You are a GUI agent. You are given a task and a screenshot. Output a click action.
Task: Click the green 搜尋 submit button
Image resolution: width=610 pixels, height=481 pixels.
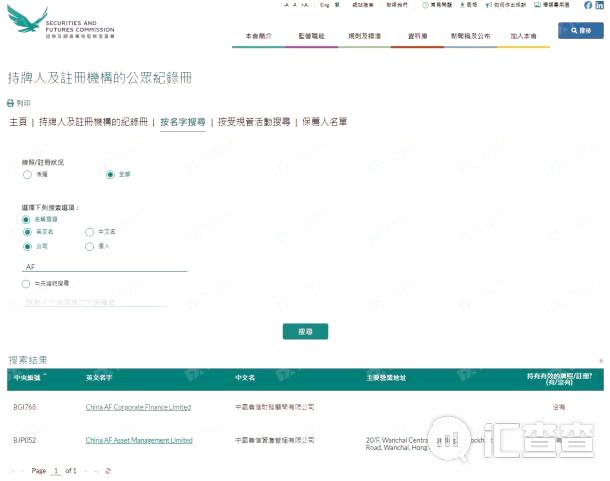305,332
